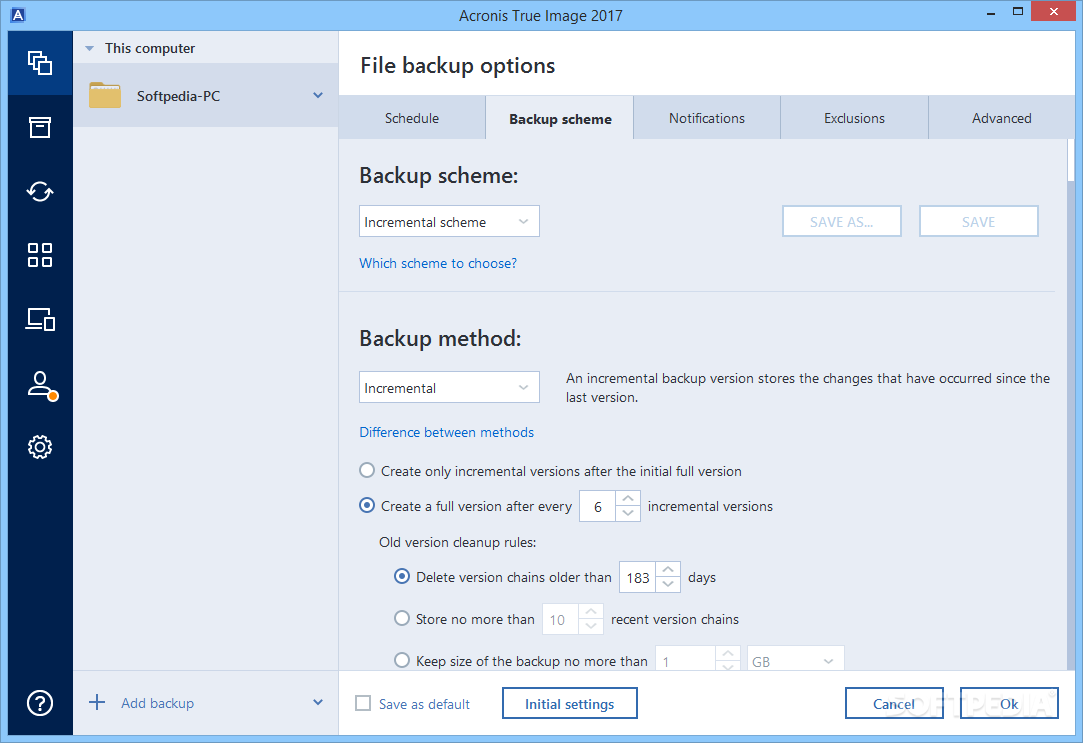Image resolution: width=1083 pixels, height=743 pixels.
Task: Click the Softpedia-PC folder icon
Action: click(105, 95)
